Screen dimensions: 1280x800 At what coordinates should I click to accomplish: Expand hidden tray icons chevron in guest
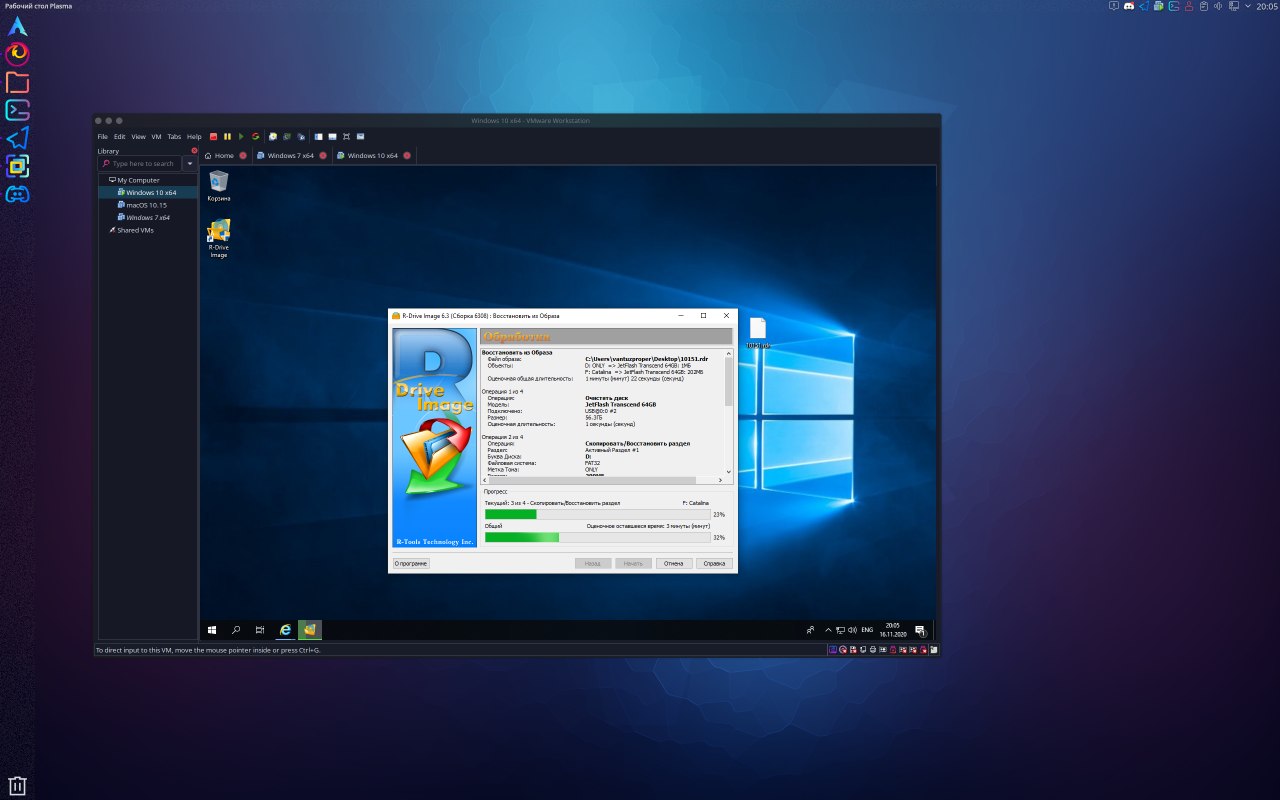828,630
